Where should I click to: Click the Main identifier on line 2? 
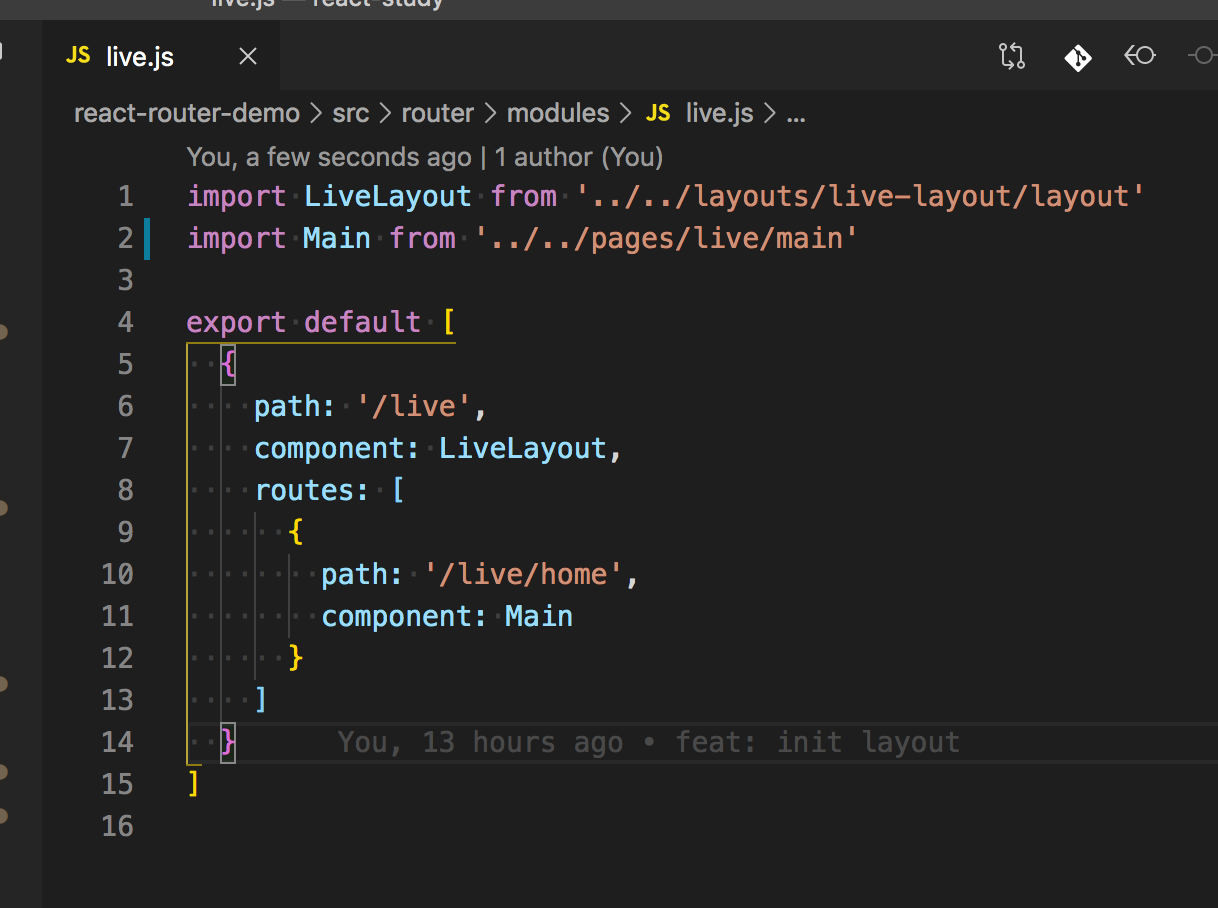click(337, 238)
